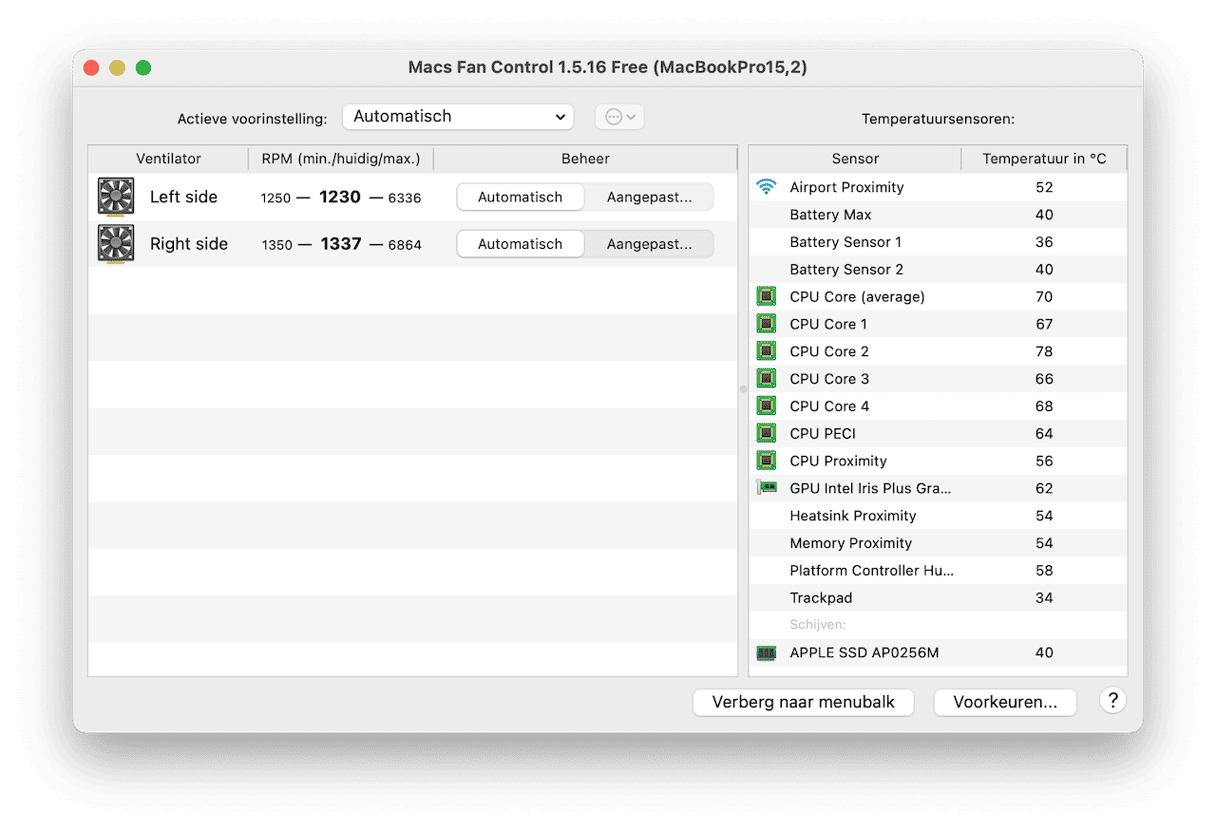Screen dimensions: 1216x829
Task: Click the Ventilator column header
Action: 168,159
